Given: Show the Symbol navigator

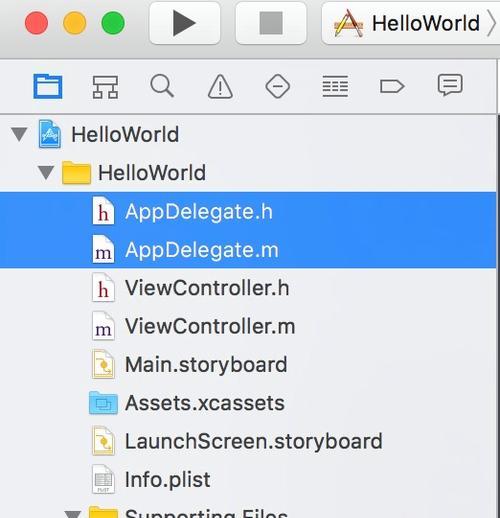Looking at the screenshot, I should [x=105, y=87].
